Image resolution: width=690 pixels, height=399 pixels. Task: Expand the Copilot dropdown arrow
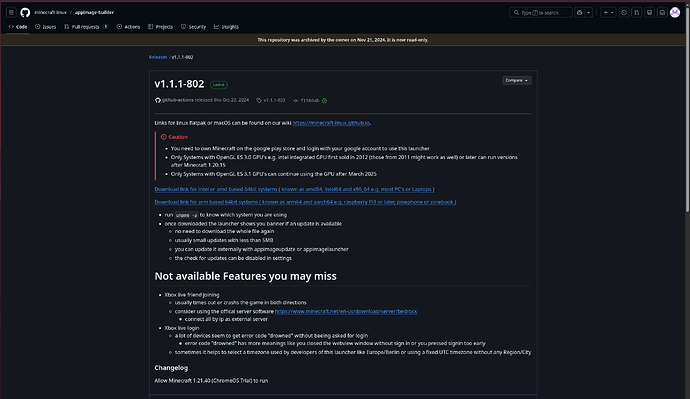588,12
